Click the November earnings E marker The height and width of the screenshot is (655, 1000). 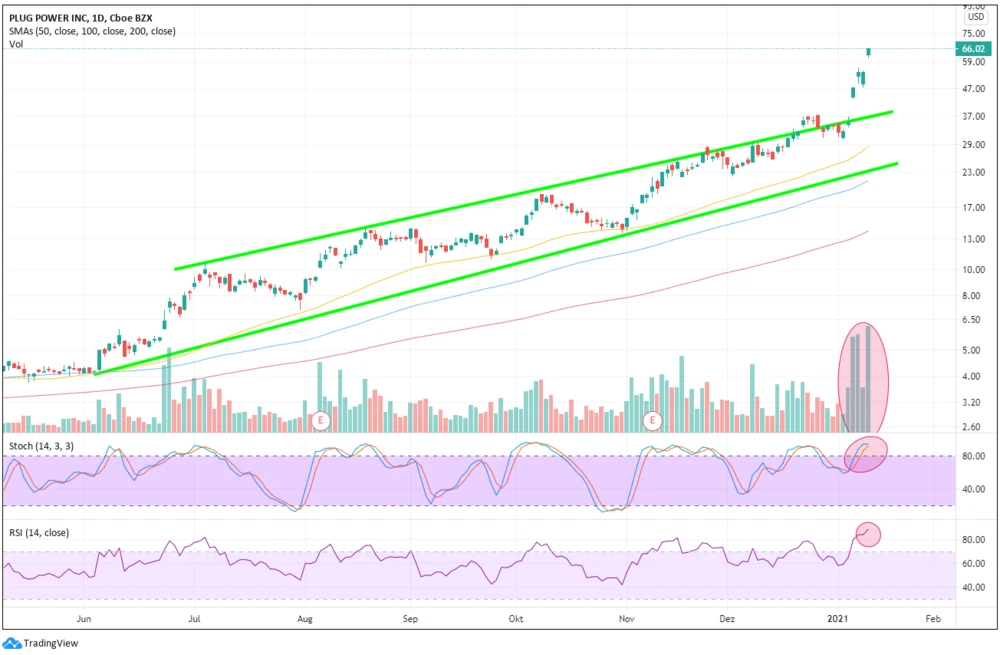tap(654, 420)
